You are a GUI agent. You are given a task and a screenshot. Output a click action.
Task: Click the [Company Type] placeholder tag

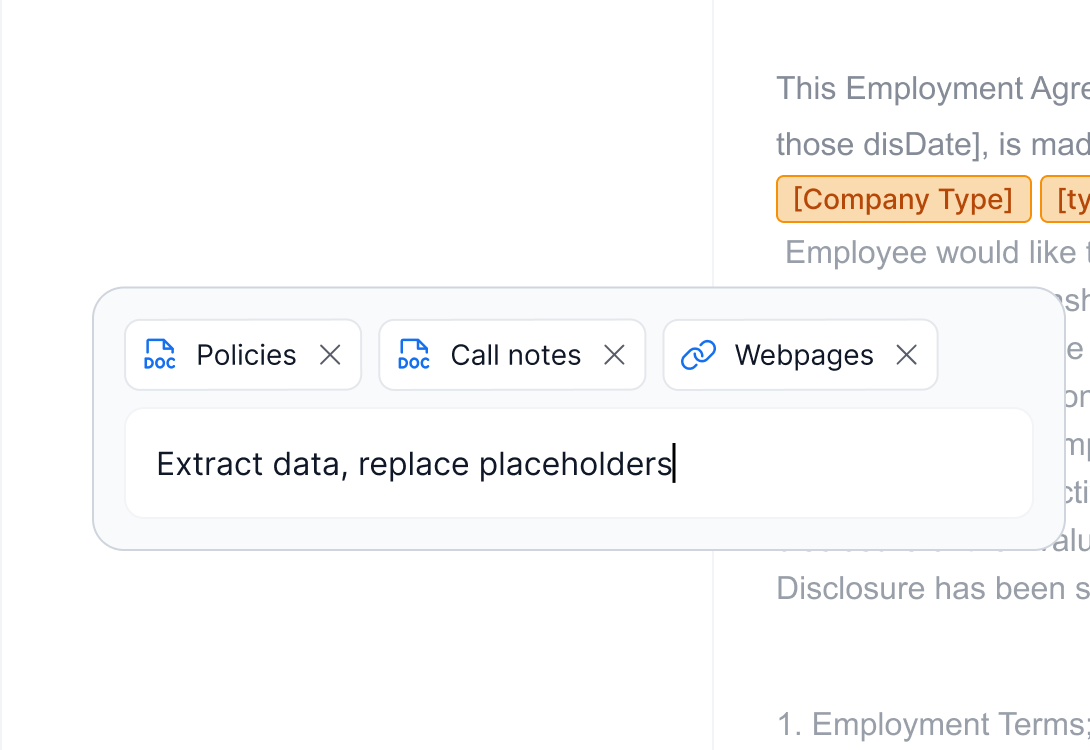(903, 199)
